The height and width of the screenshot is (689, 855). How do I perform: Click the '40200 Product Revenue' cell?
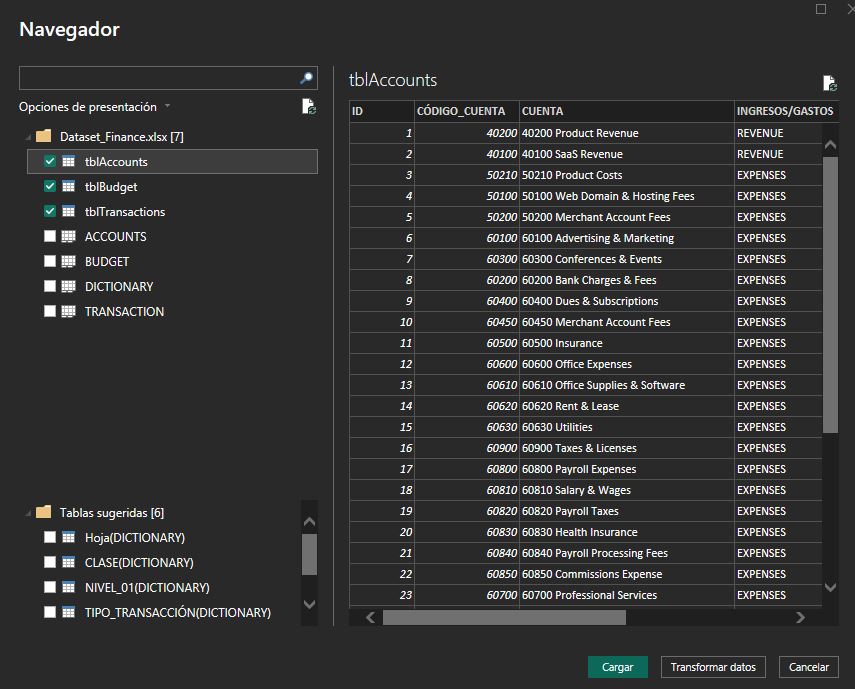point(626,133)
